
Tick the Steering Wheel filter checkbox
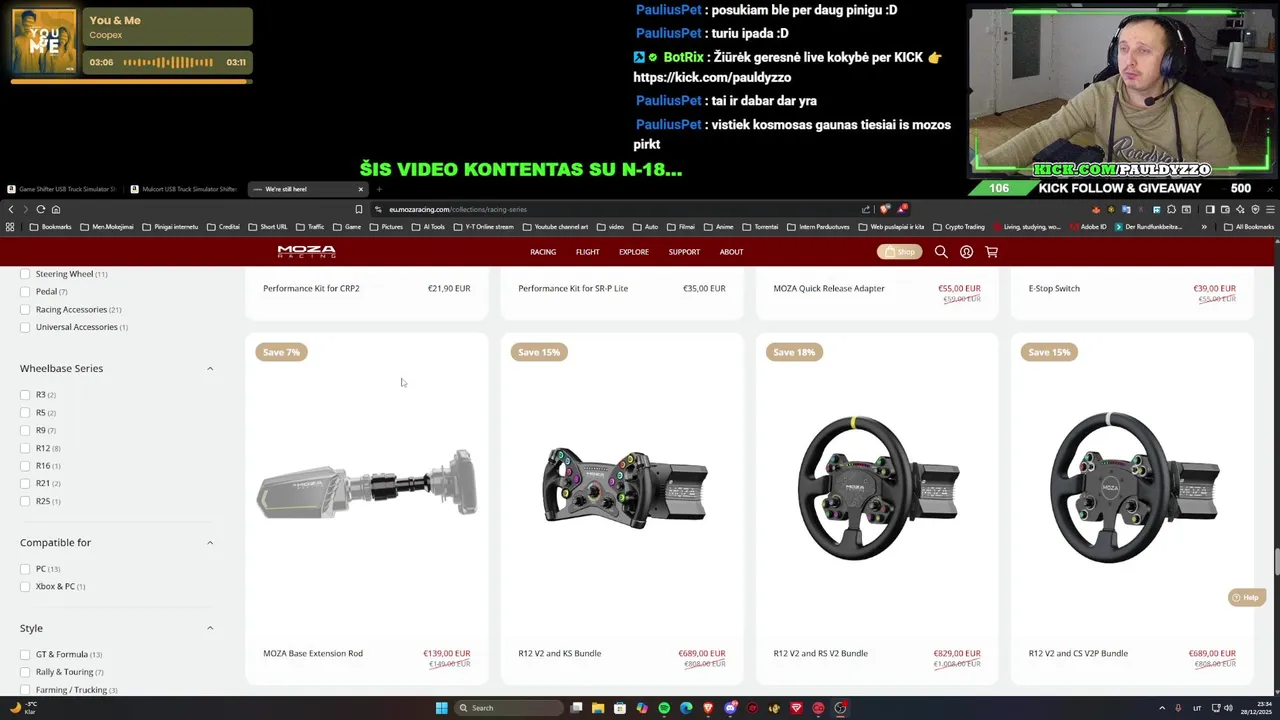25,274
